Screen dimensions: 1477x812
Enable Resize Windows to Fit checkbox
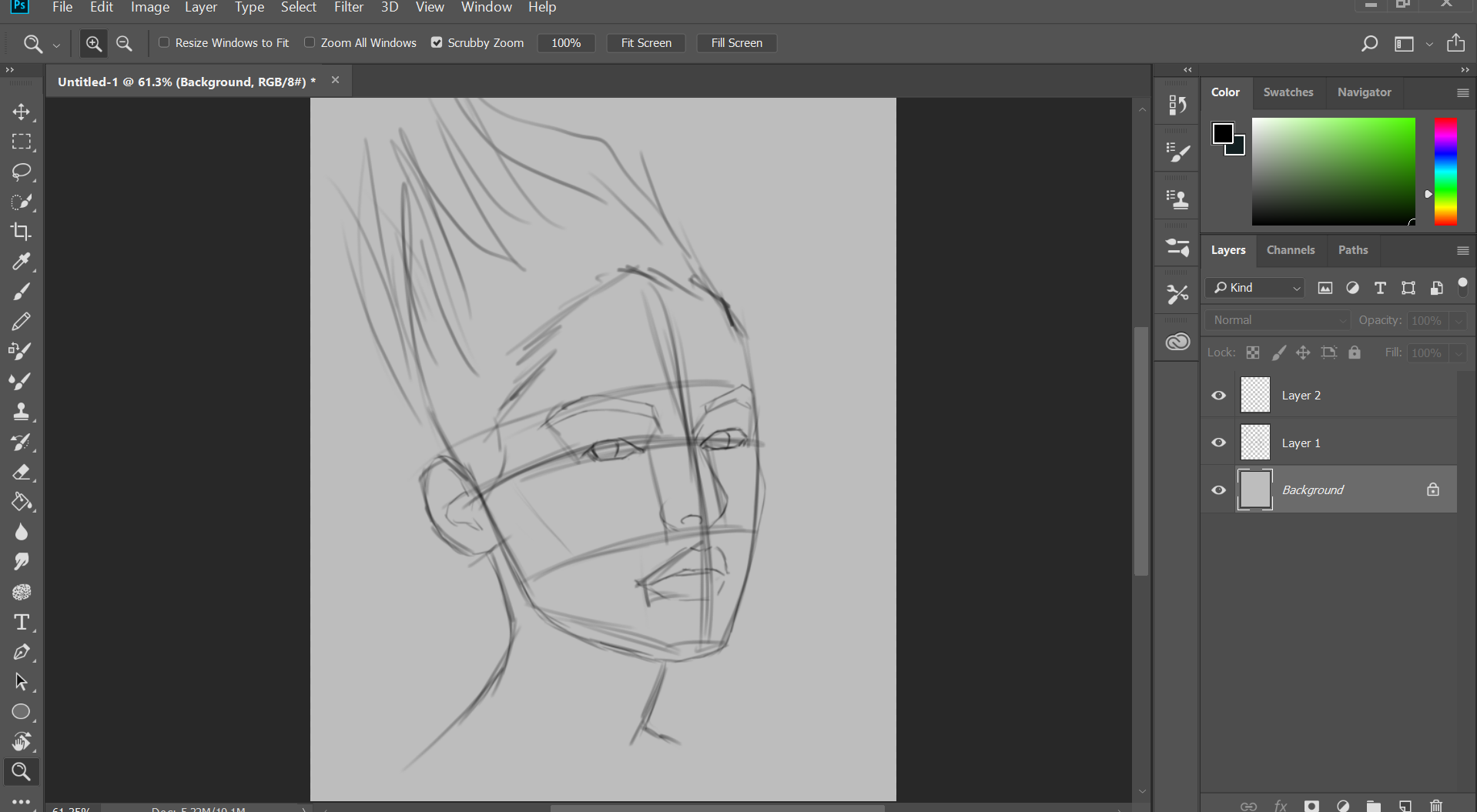(164, 43)
